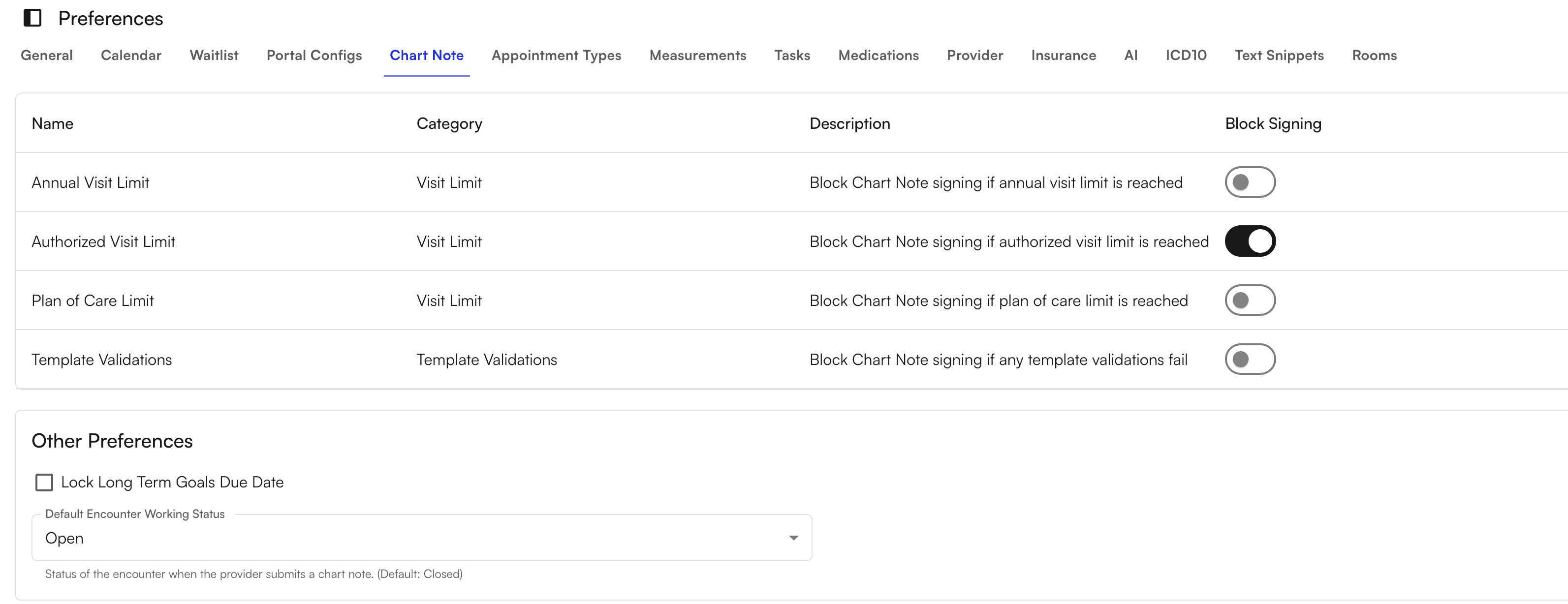The height and width of the screenshot is (604, 1568).
Task: Open the Insurance tab
Action: coord(1063,56)
